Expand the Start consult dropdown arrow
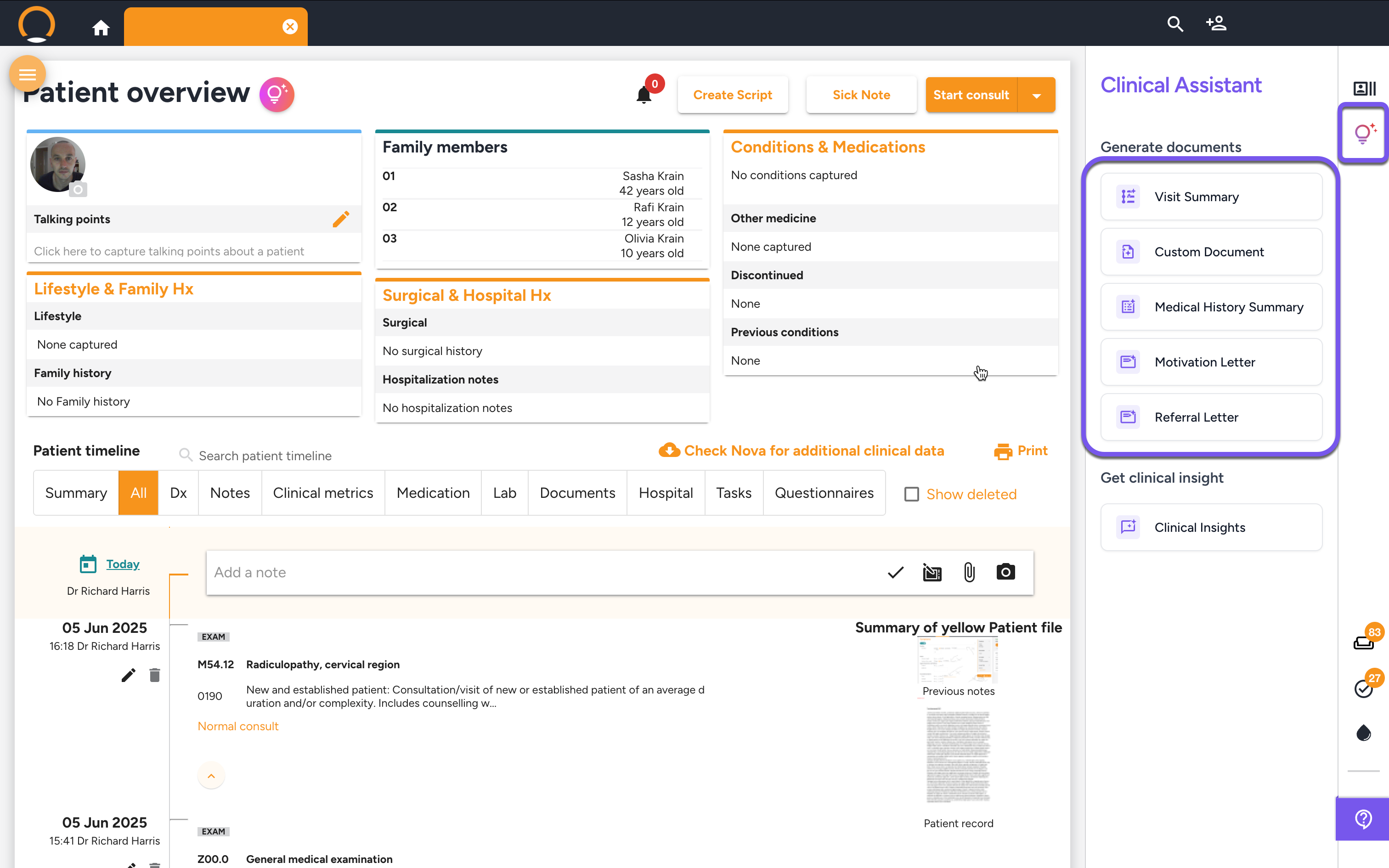Viewport: 1389px width, 868px height. pyautogui.click(x=1037, y=96)
